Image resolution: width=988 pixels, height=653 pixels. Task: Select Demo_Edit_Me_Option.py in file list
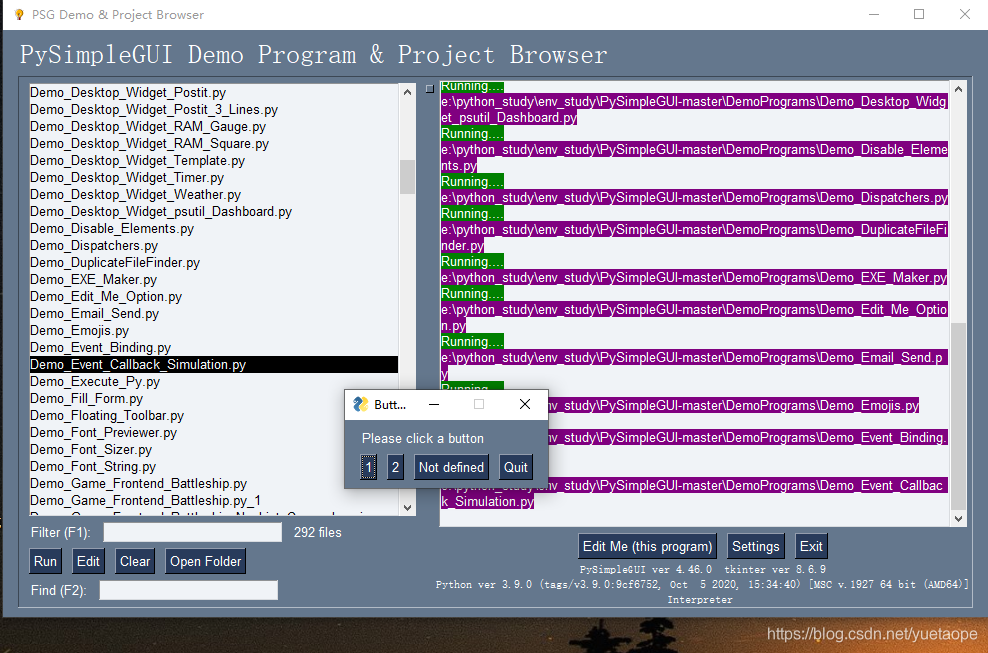(x=214, y=297)
